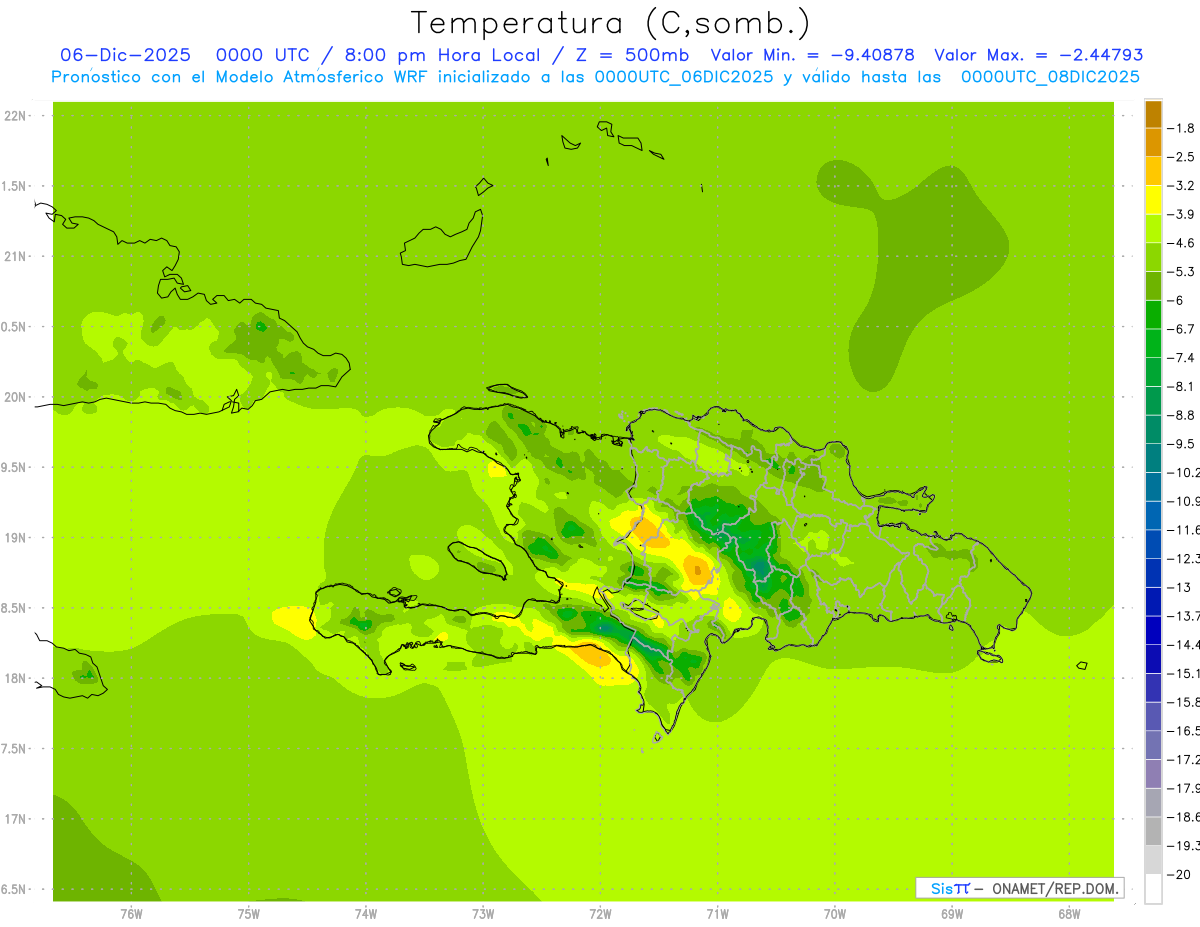The height and width of the screenshot is (927, 1200).
Task: Pick the blue swatch between -11.6 and -12.3
Action: 1153,544
